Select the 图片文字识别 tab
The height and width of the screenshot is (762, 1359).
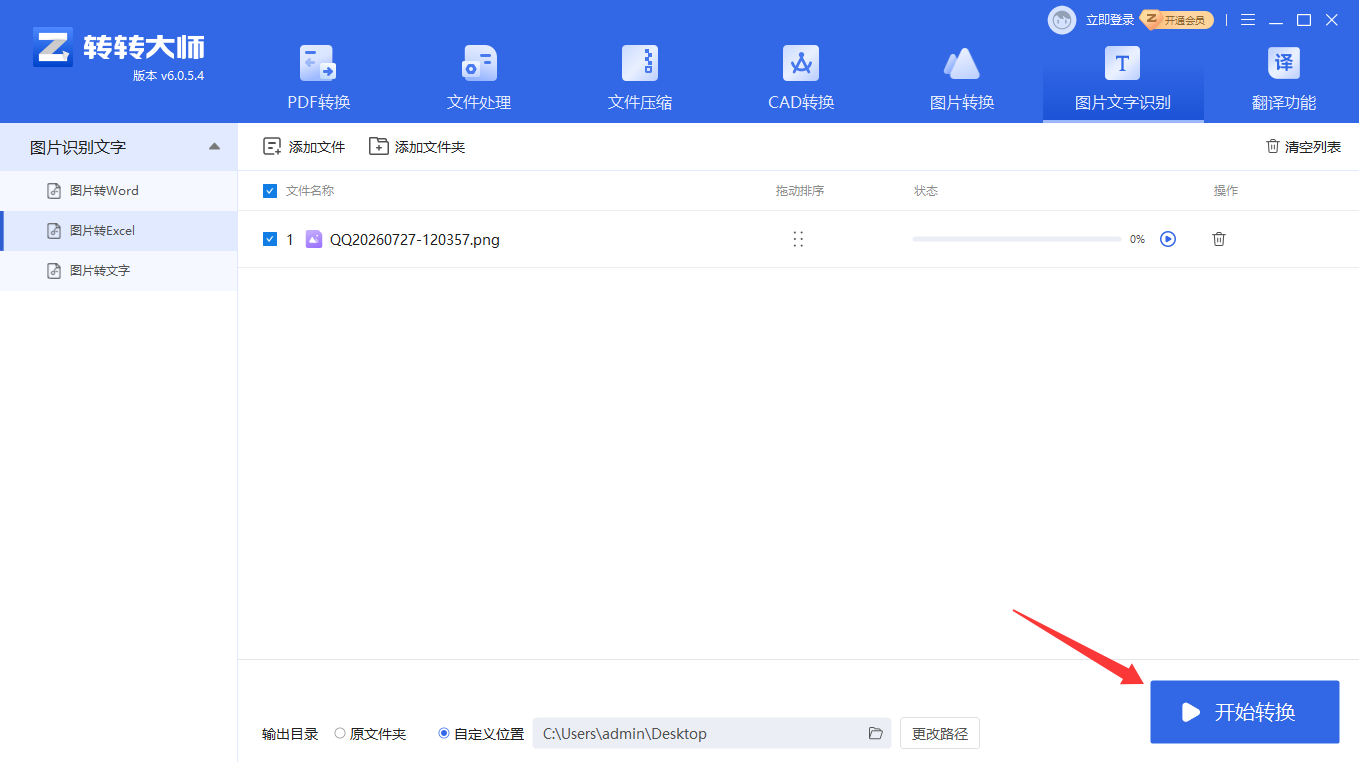(1123, 80)
